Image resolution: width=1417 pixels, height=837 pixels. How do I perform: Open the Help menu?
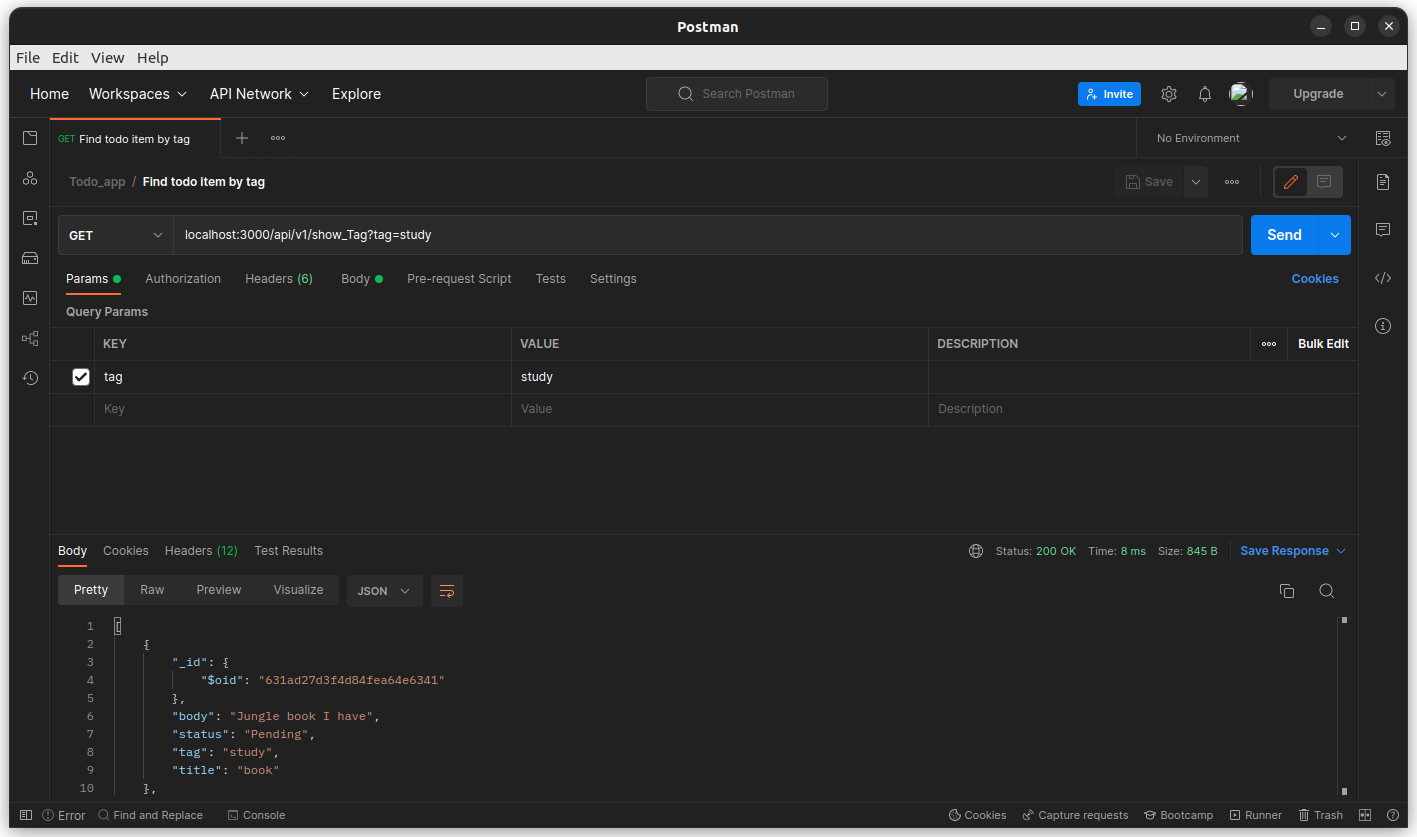pos(153,58)
